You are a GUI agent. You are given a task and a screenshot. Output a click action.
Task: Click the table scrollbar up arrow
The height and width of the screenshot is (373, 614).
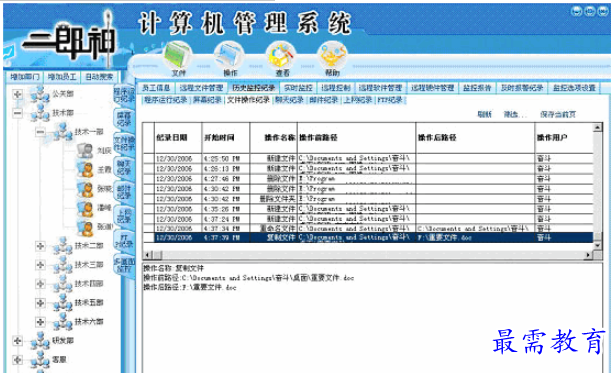click(597, 127)
